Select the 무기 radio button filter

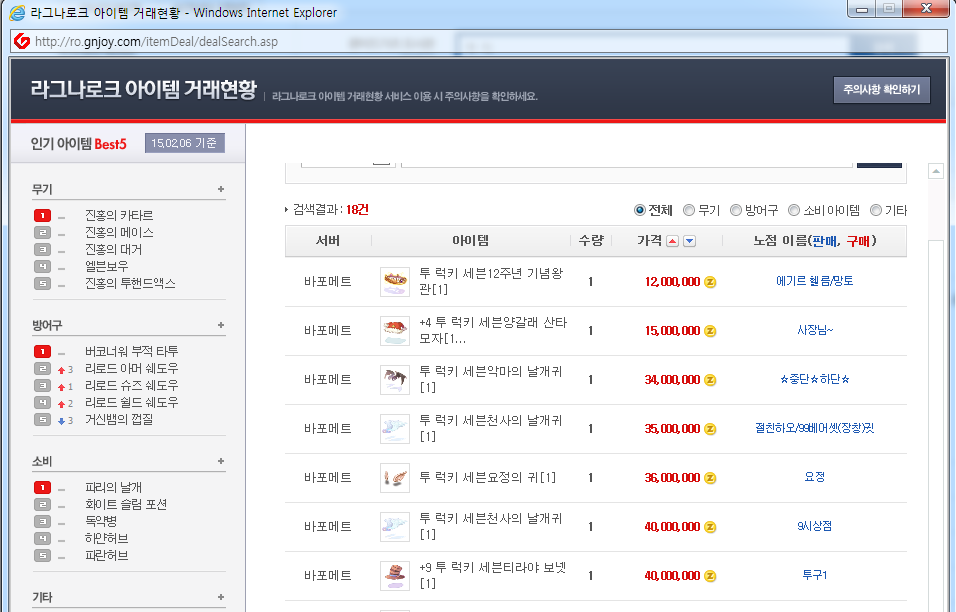pyautogui.click(x=689, y=210)
